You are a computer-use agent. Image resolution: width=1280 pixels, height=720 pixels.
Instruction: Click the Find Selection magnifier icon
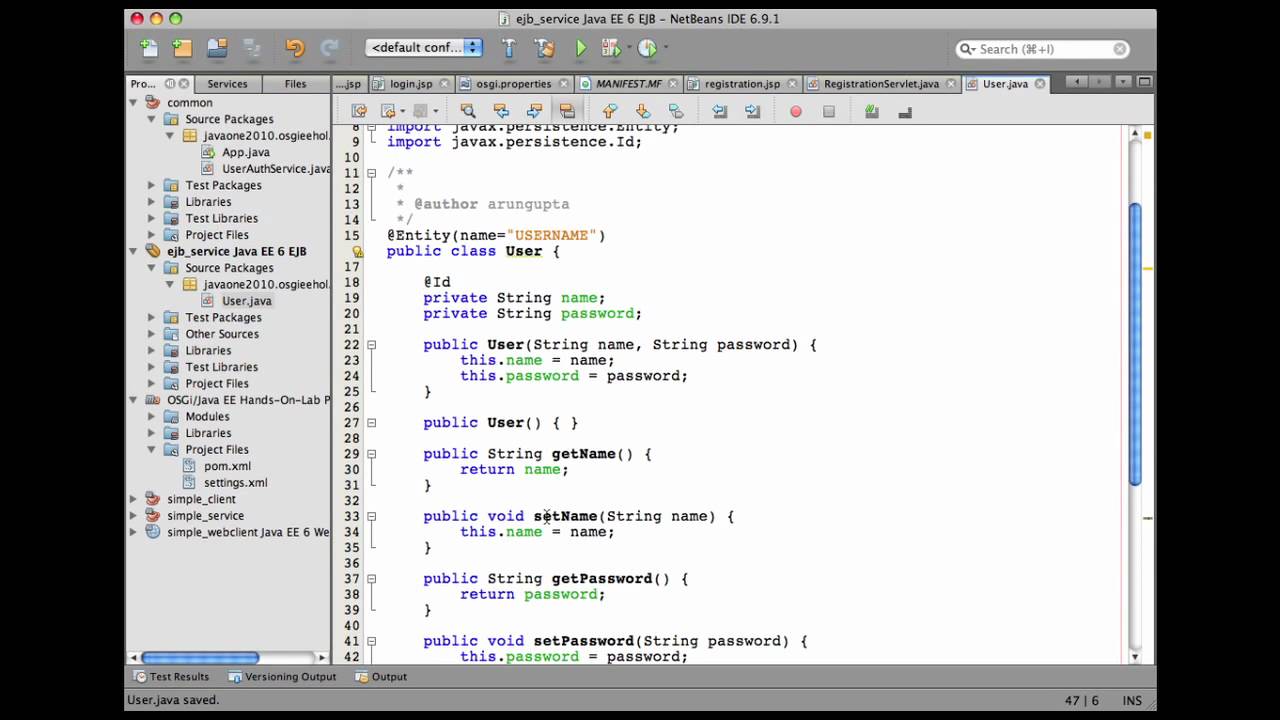point(467,111)
